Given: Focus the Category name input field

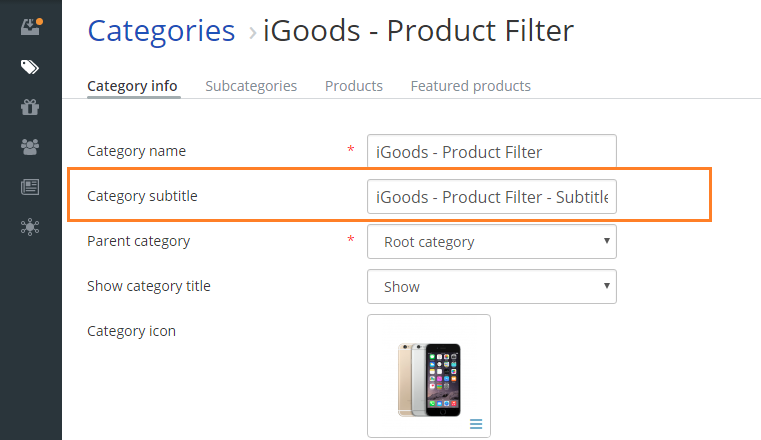Looking at the screenshot, I should pyautogui.click(x=492, y=151).
